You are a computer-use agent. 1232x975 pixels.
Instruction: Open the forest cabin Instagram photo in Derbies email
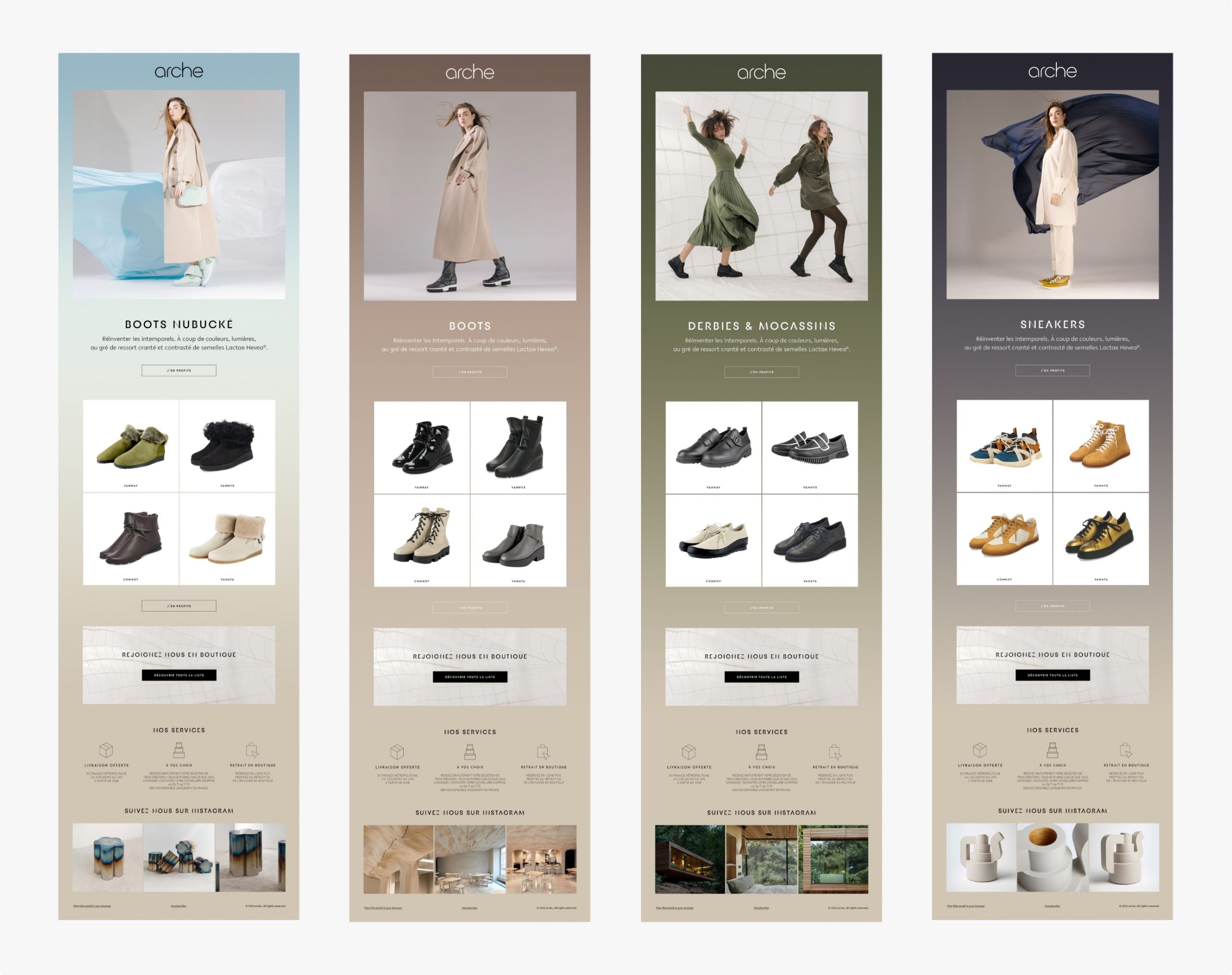(690, 859)
